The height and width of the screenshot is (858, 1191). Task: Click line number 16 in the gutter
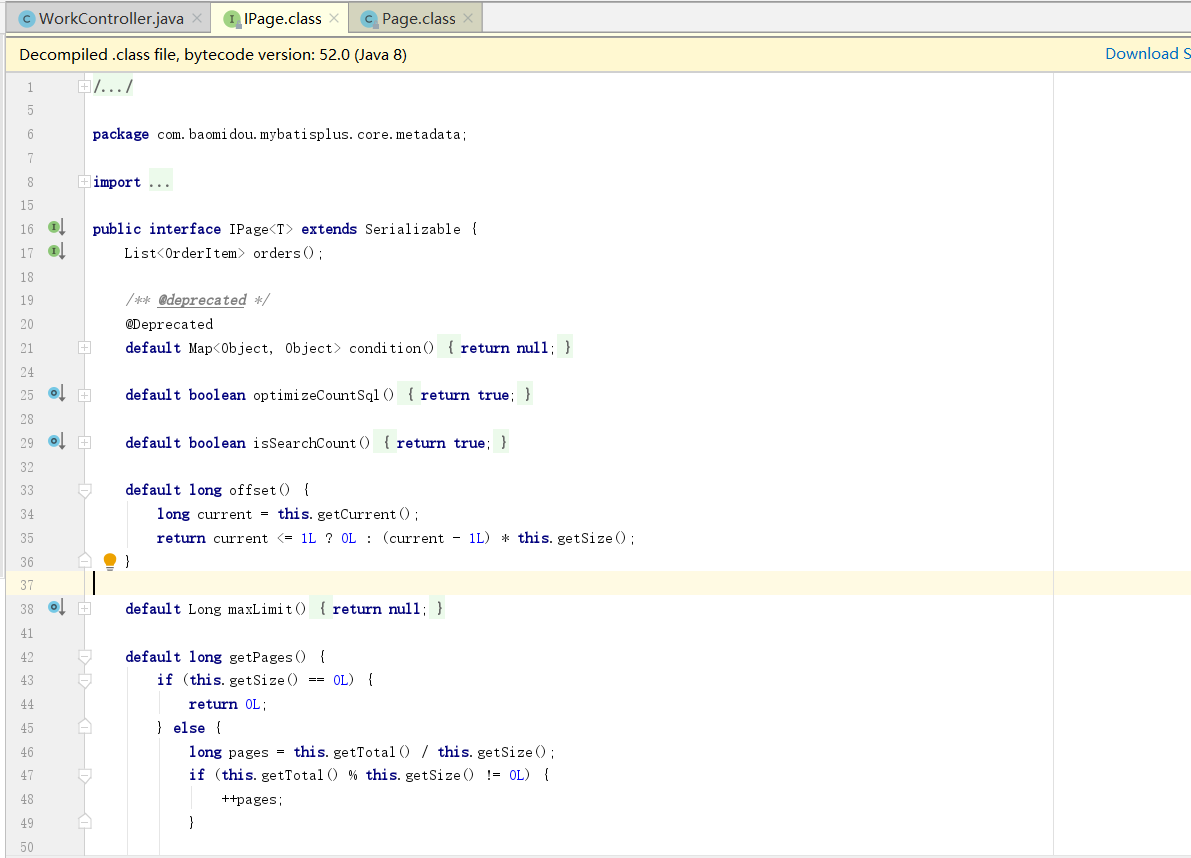point(27,229)
